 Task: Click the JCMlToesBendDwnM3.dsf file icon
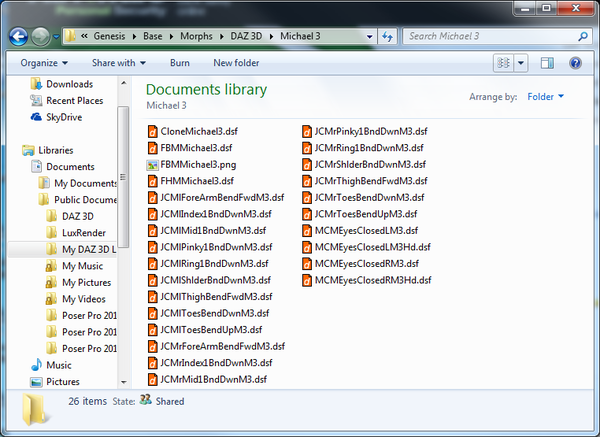[x=152, y=313]
